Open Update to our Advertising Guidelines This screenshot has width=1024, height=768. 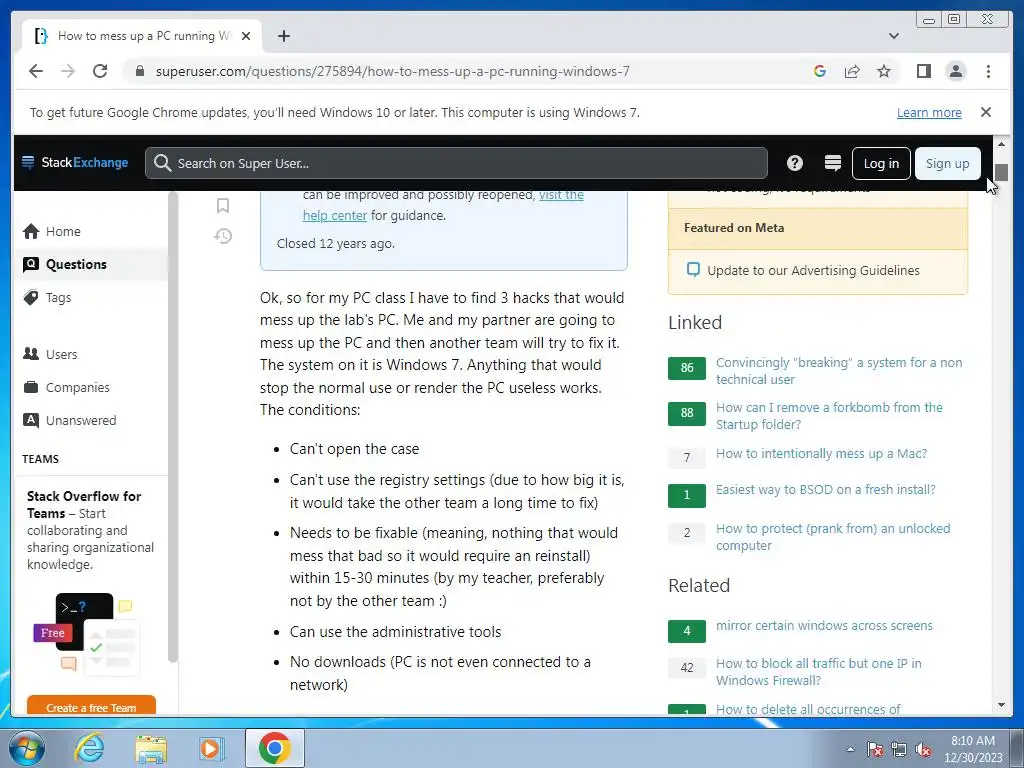click(813, 270)
